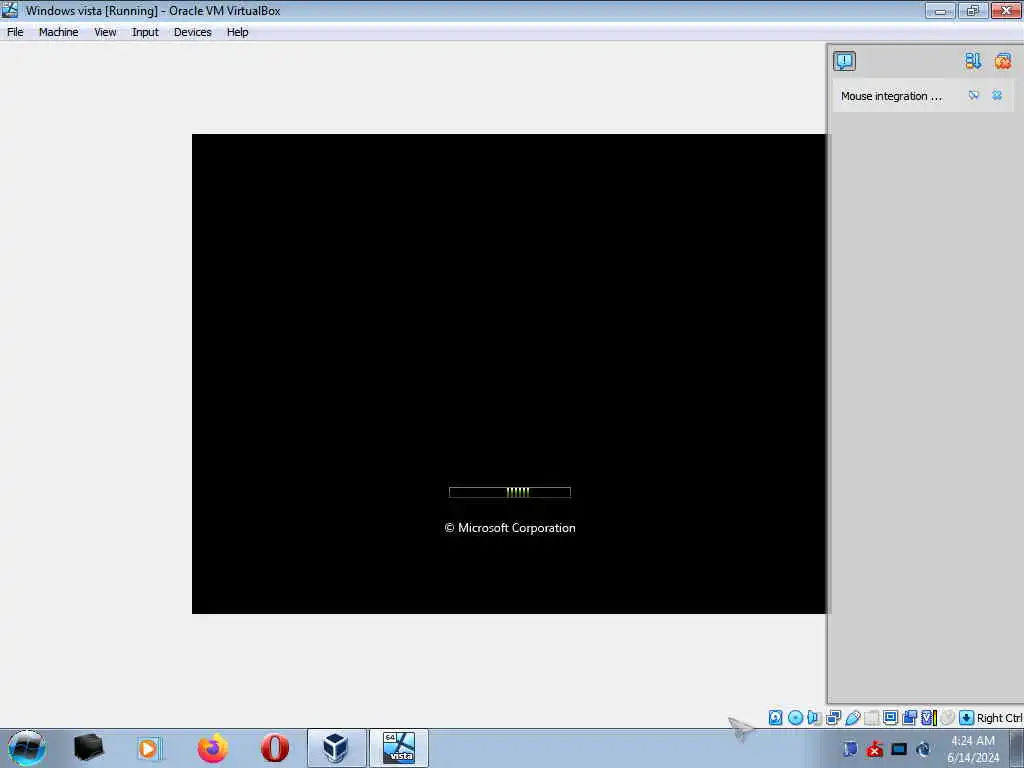Open Opera from the taskbar
The height and width of the screenshot is (768, 1024).
[x=275, y=748]
